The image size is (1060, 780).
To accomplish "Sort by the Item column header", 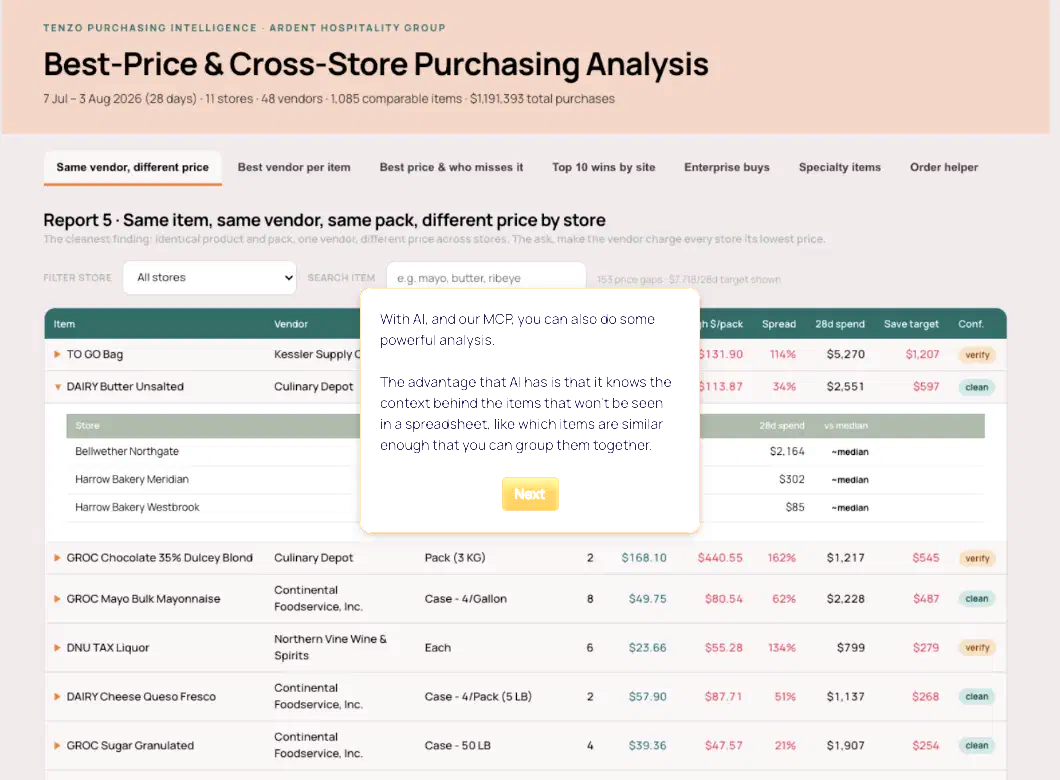I will click(x=64, y=324).
